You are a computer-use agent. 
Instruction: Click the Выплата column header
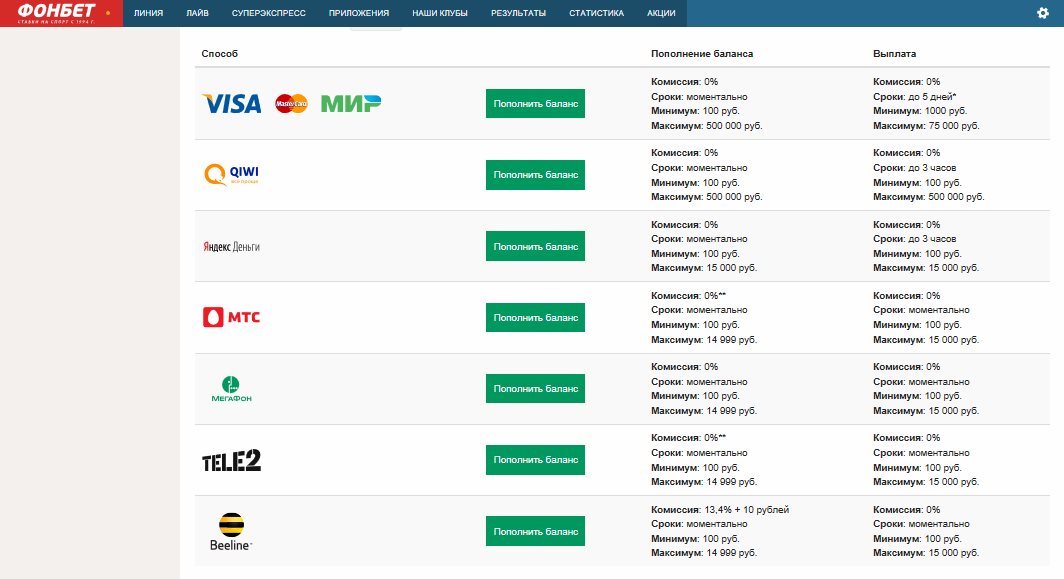pos(894,54)
